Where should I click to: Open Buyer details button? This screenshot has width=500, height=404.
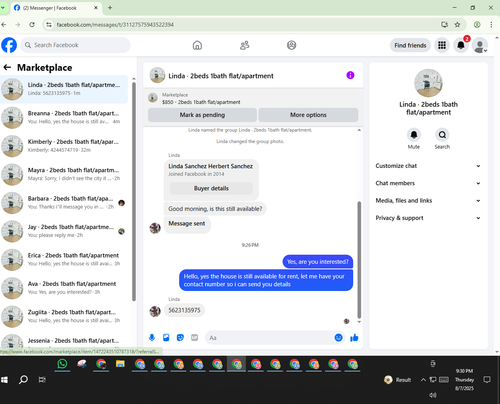(x=211, y=188)
